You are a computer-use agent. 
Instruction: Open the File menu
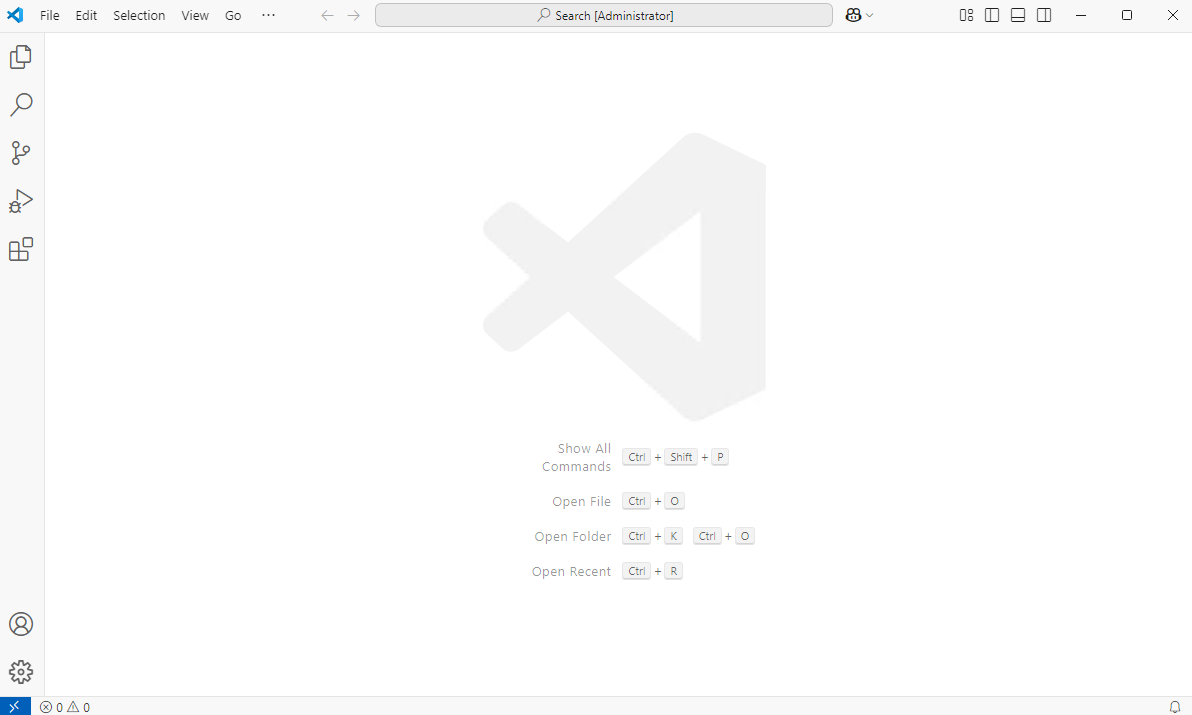50,15
